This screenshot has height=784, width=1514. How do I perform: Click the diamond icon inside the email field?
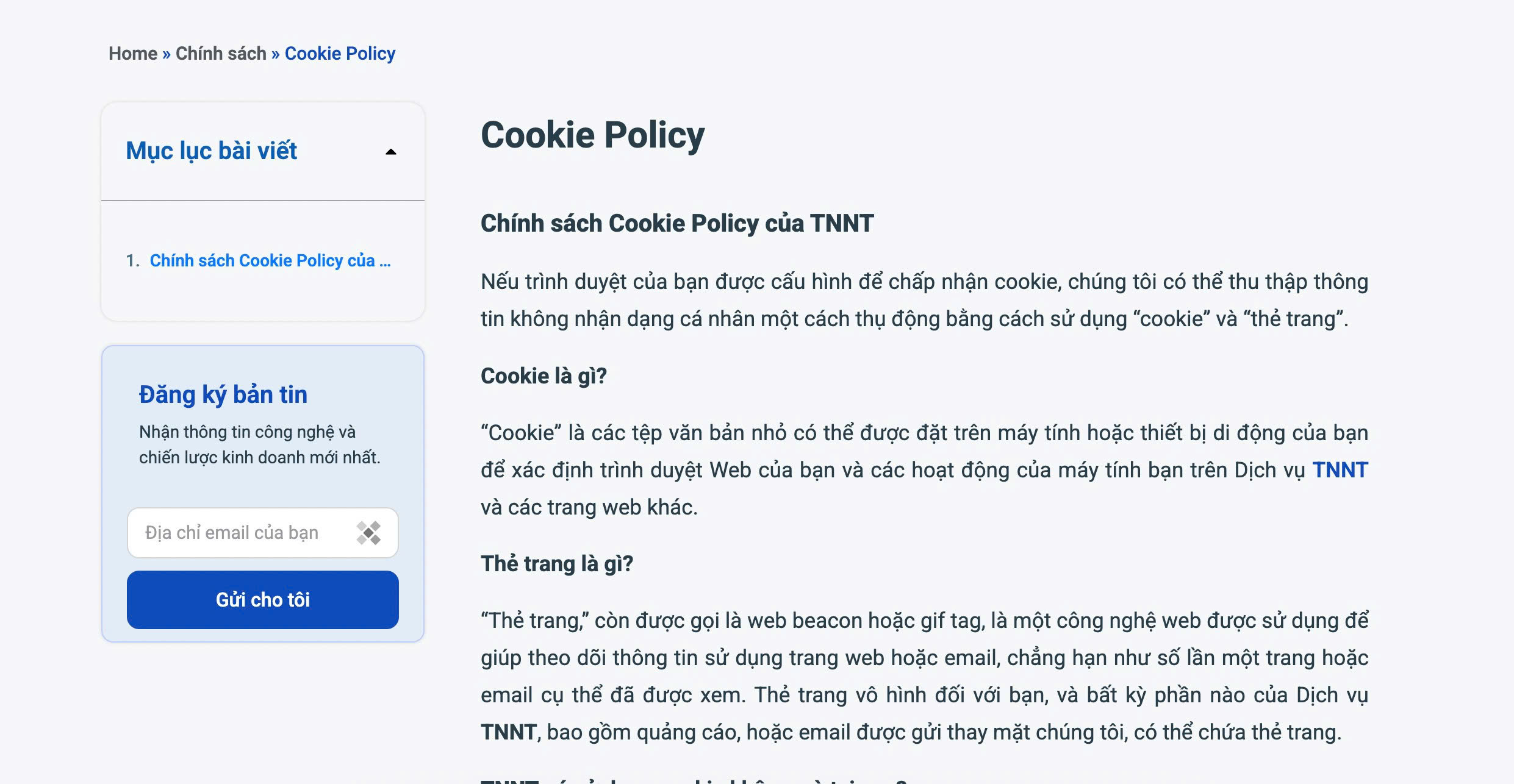[368, 533]
